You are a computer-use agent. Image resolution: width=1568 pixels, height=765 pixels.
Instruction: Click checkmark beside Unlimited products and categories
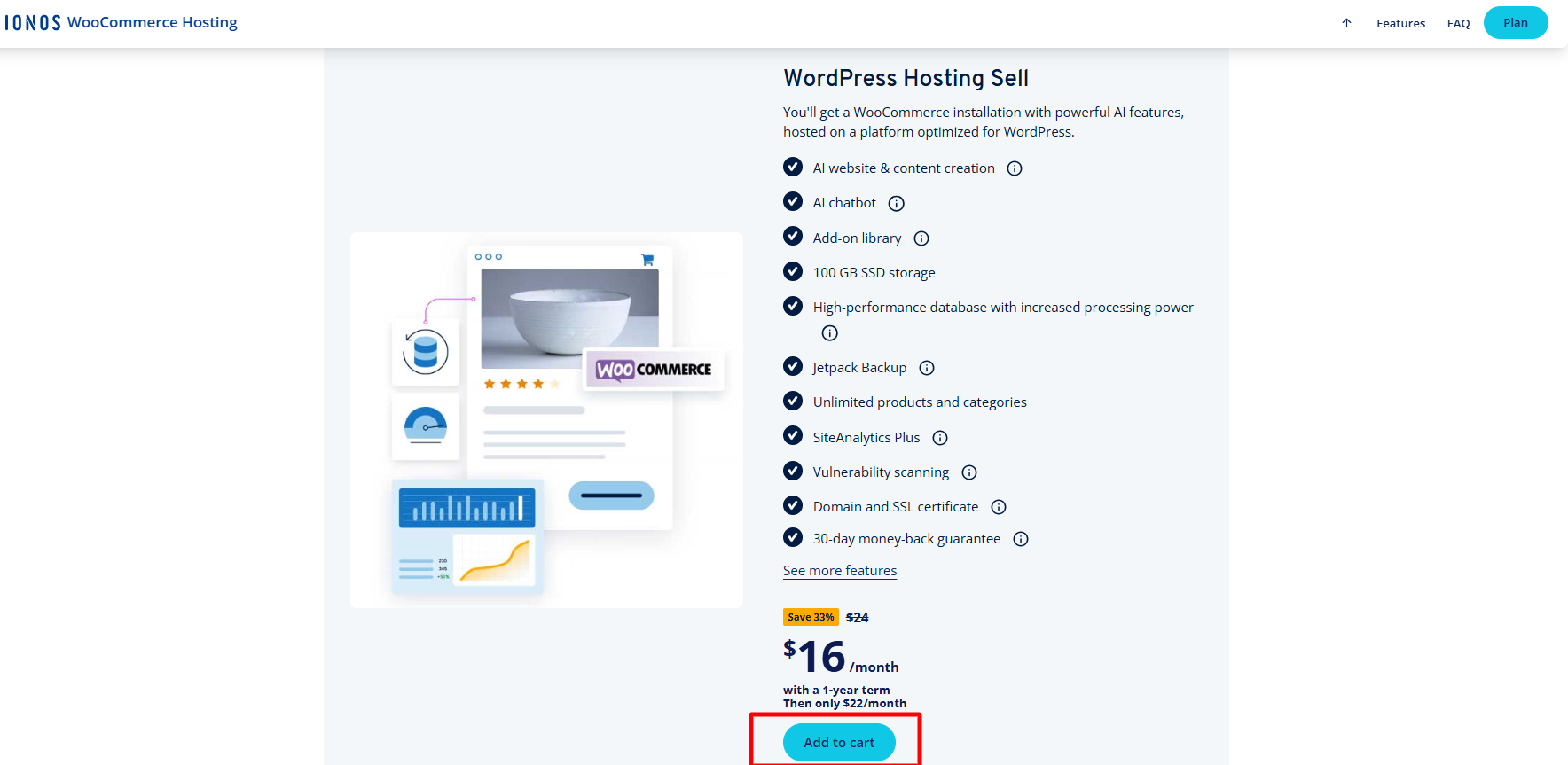pos(793,401)
